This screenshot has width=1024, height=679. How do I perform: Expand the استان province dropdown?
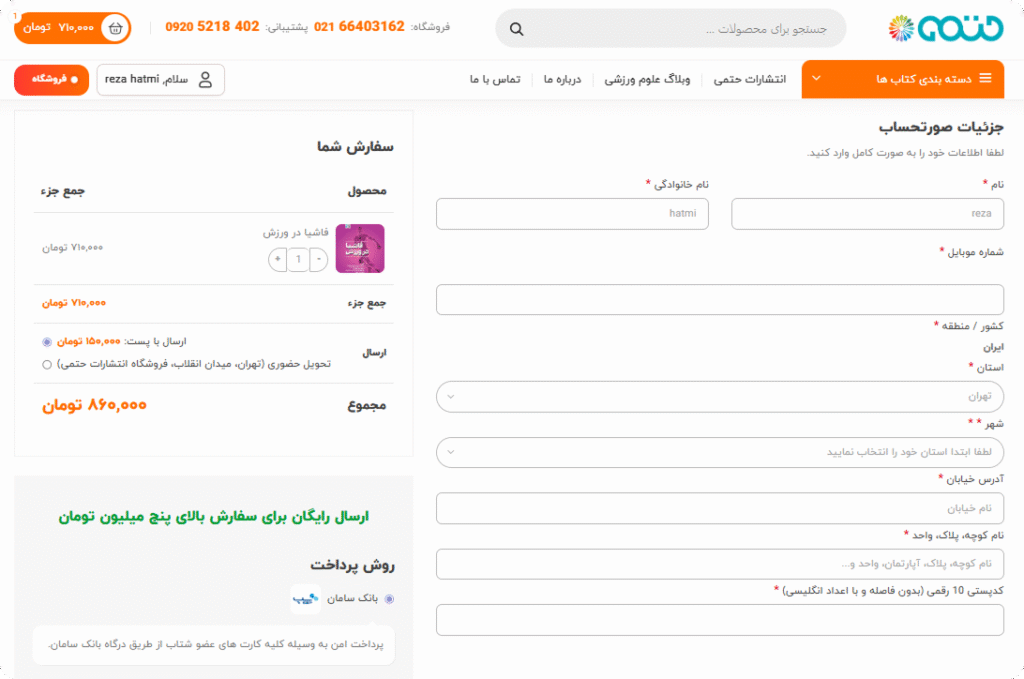(720, 396)
